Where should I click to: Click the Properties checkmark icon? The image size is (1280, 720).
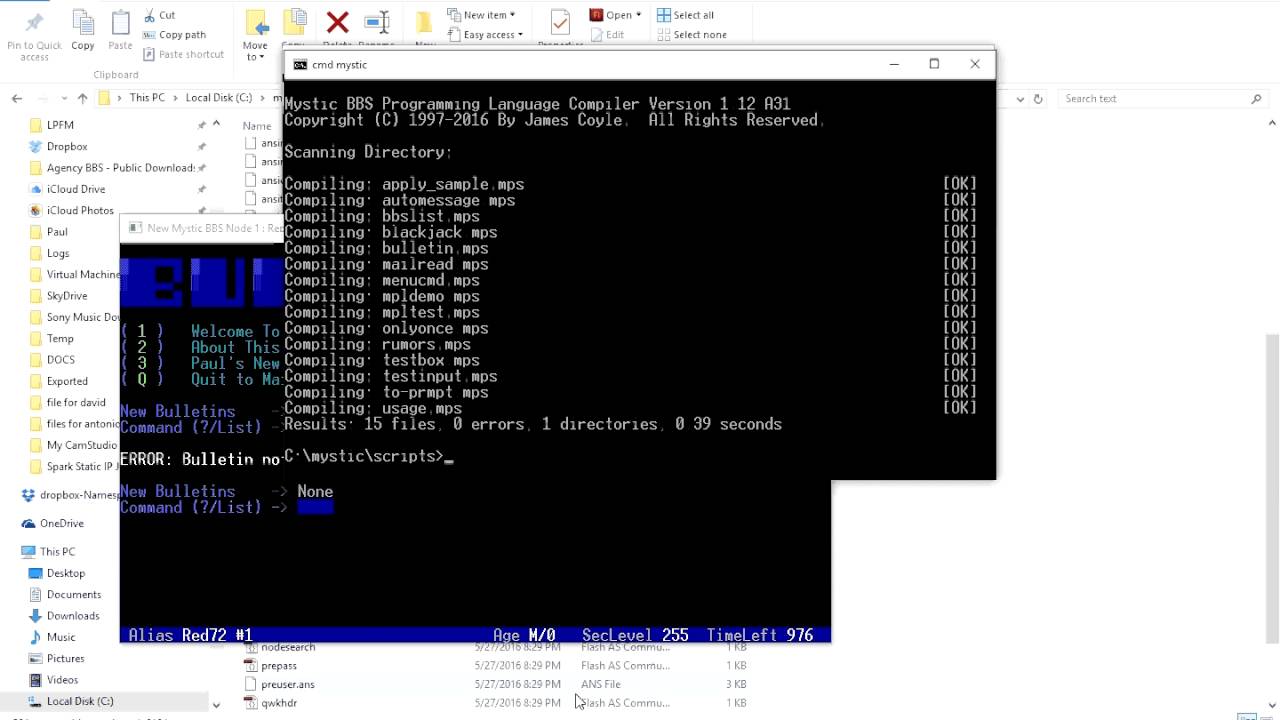point(560,22)
